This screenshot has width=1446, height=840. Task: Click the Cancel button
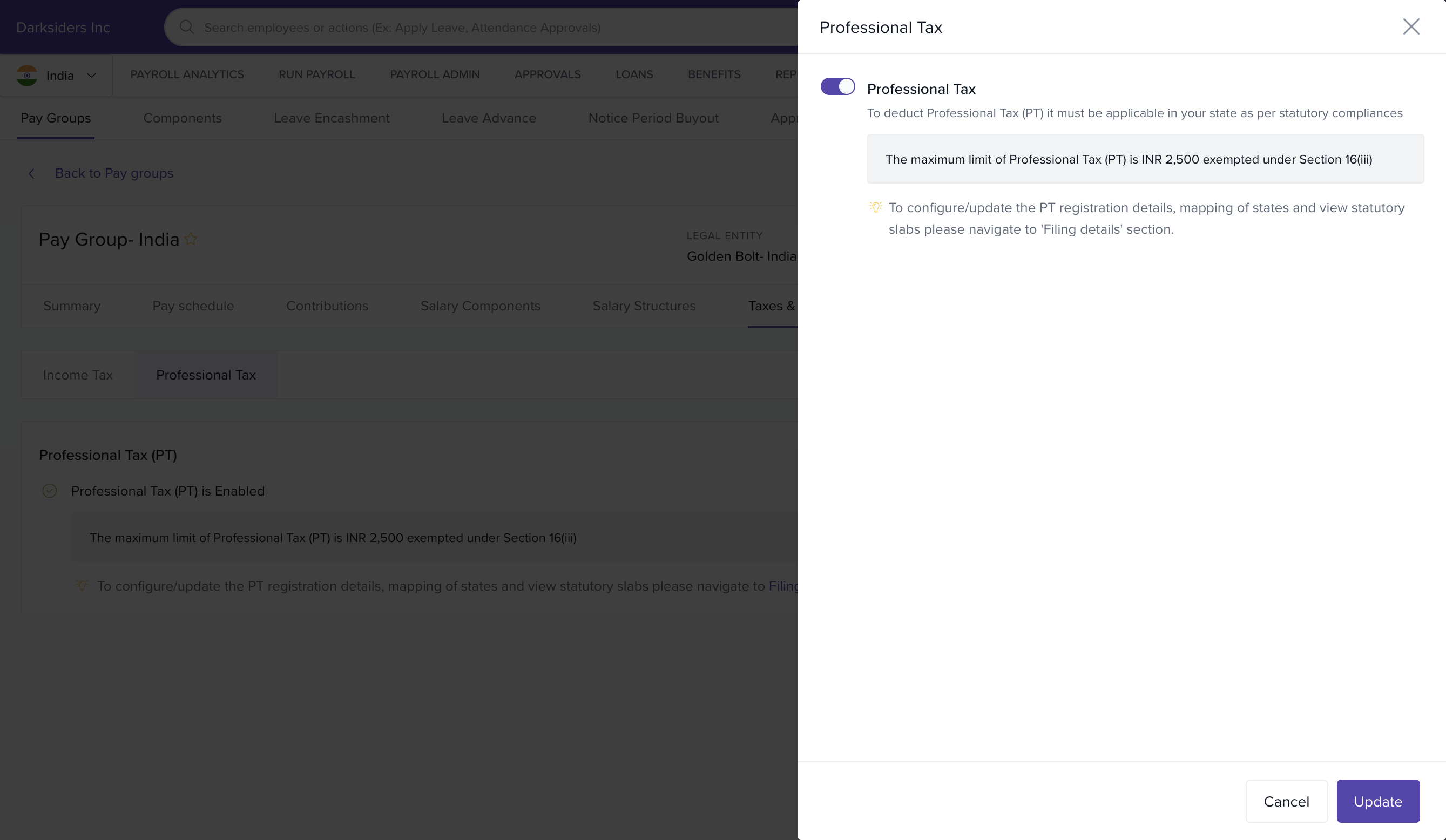tap(1286, 801)
